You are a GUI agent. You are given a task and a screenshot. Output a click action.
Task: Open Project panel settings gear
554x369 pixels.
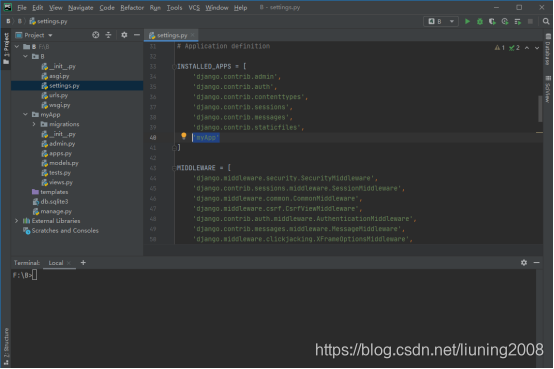click(x=124, y=35)
